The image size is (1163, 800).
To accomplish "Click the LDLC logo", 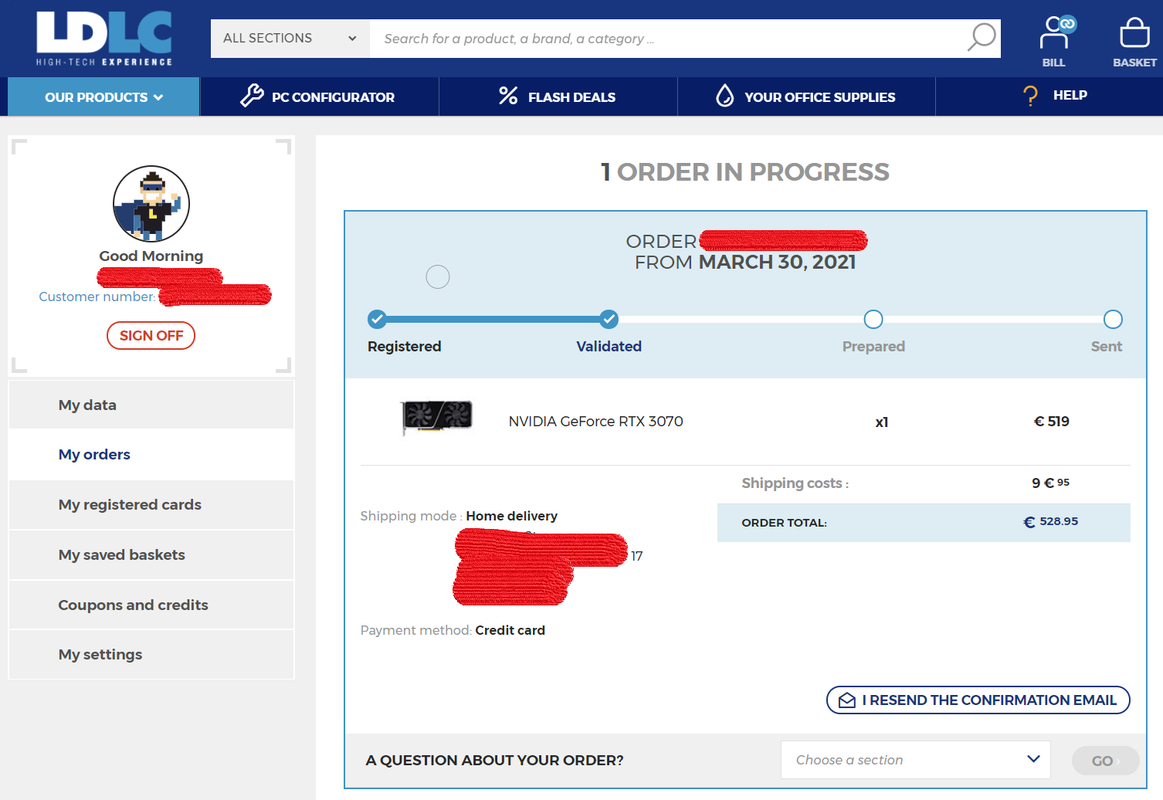I will (104, 39).
